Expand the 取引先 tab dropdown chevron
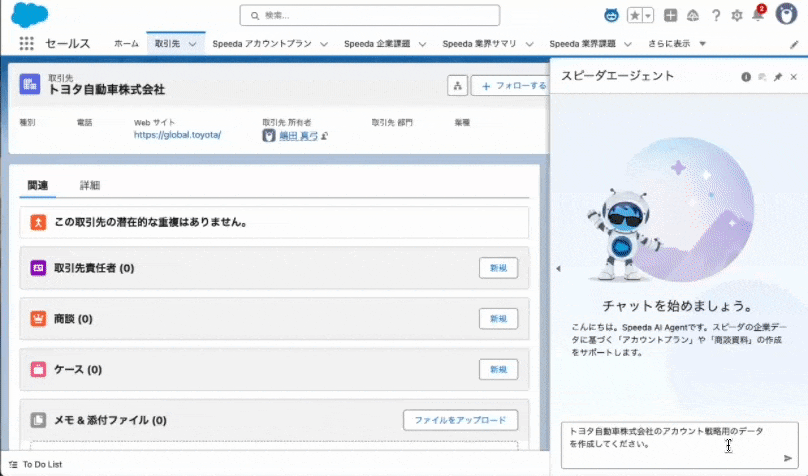Viewport: 808px width, 476px height. pyautogui.click(x=192, y=44)
